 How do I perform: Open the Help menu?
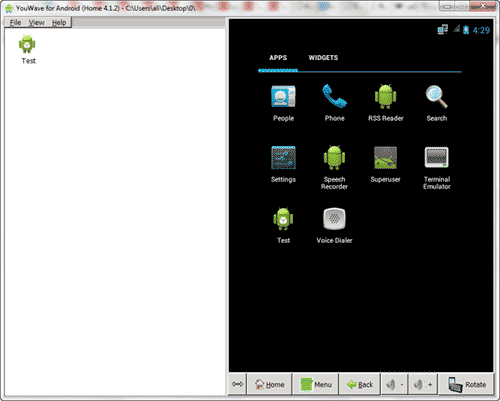coord(59,23)
